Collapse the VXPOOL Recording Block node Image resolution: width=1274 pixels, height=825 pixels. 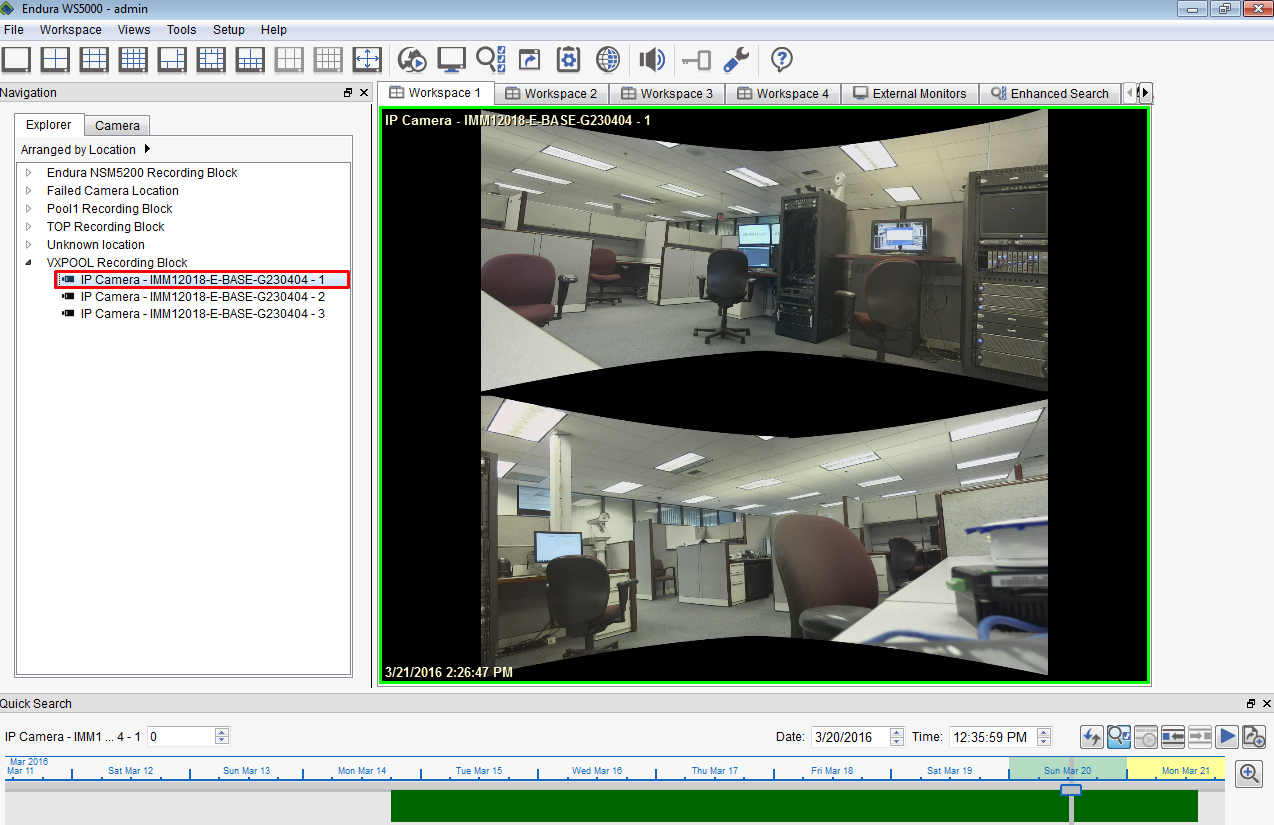point(29,263)
